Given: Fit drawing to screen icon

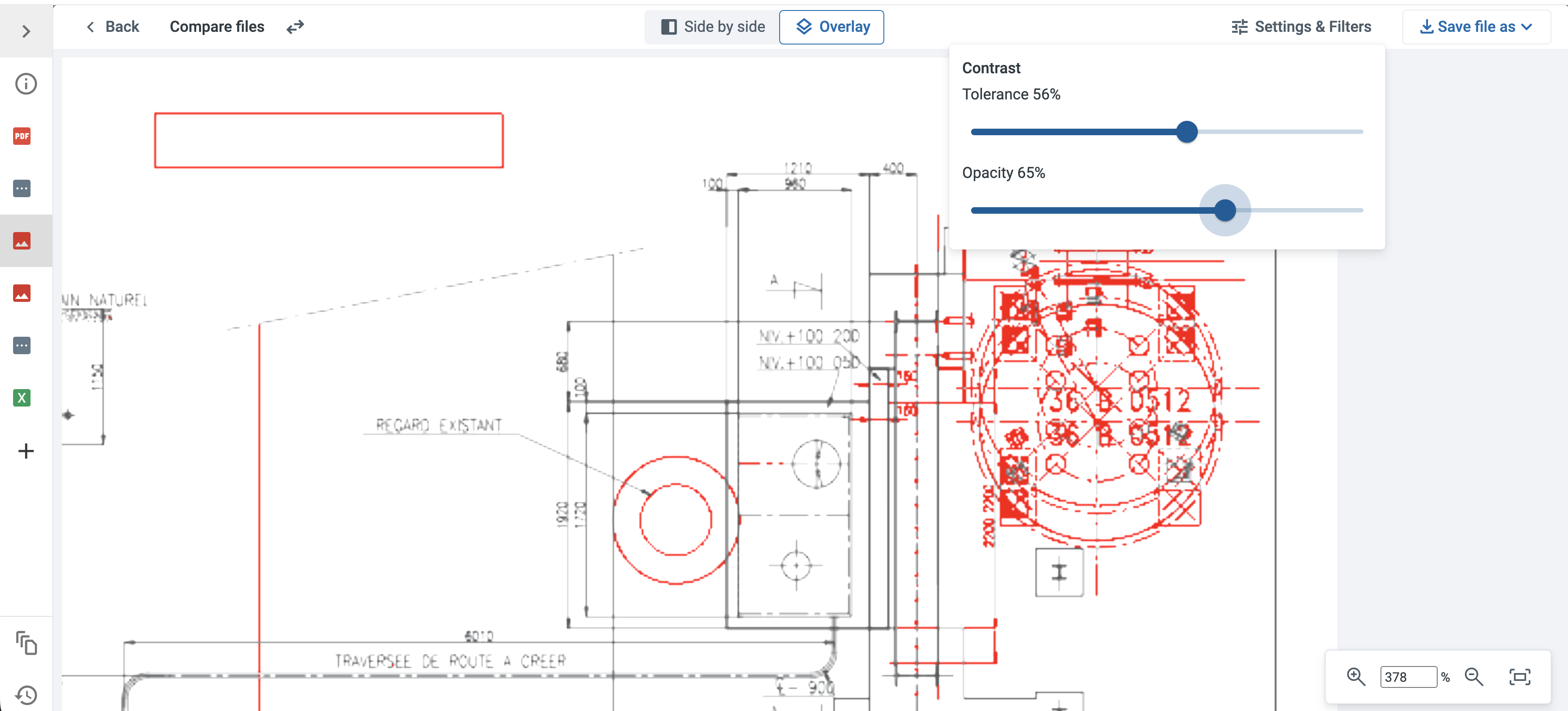Looking at the screenshot, I should (1520, 677).
